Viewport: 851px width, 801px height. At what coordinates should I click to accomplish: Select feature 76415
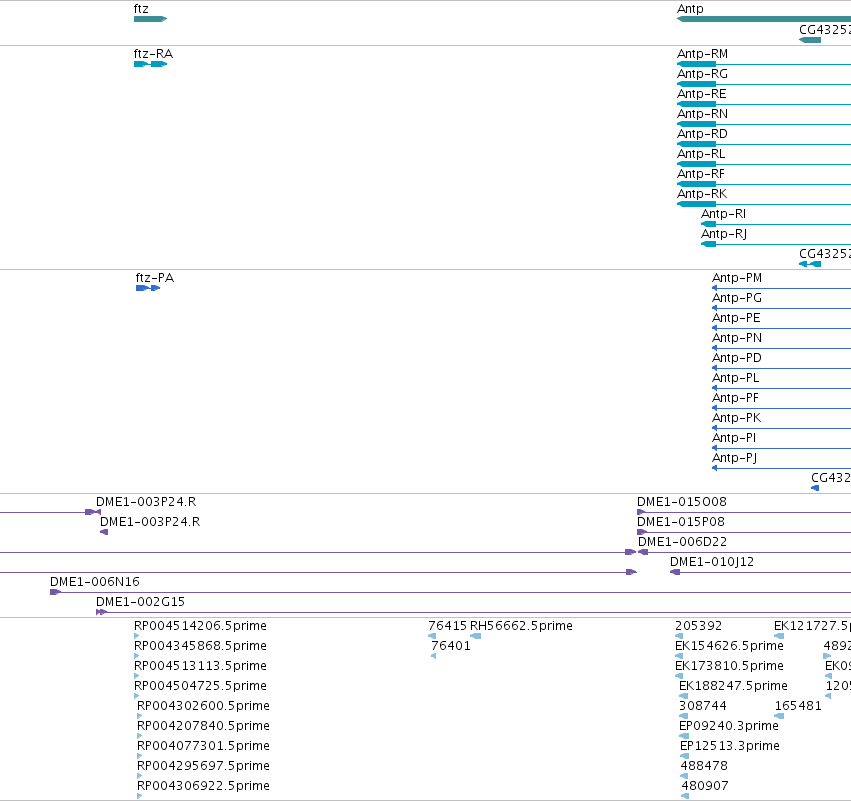(447, 626)
